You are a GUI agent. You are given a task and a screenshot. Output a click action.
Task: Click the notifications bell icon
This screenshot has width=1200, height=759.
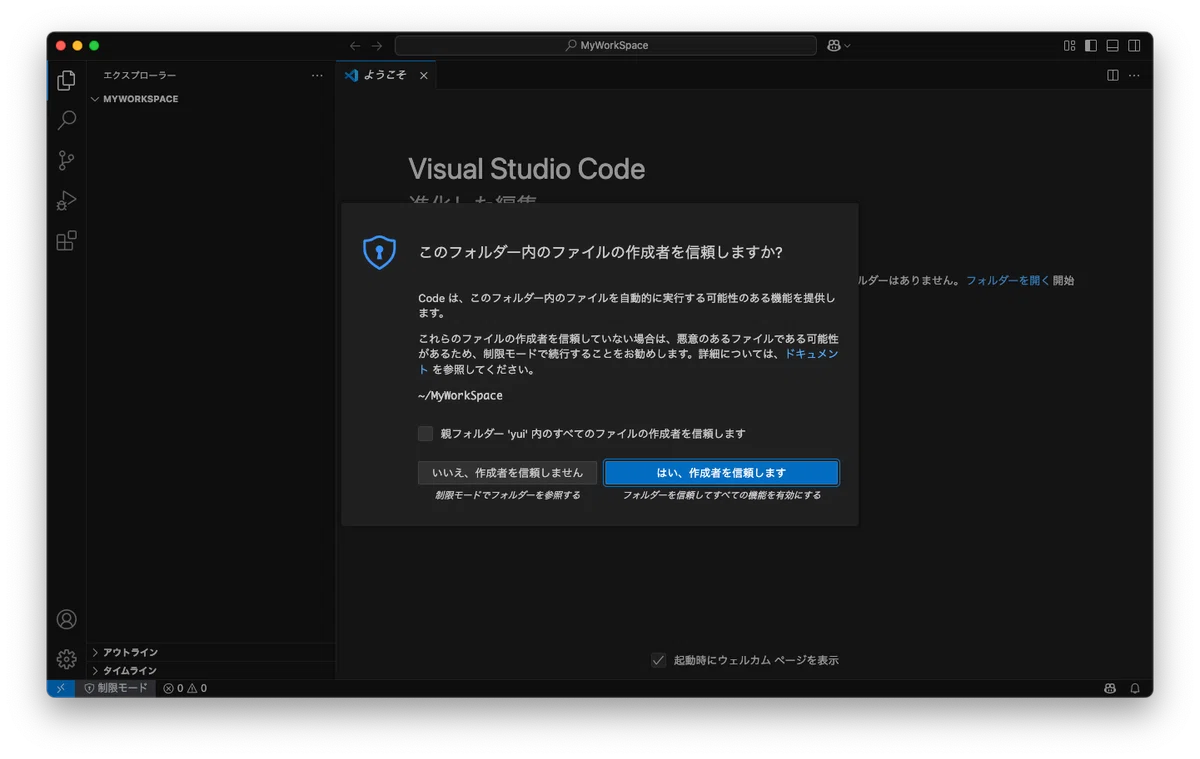[x=1135, y=688]
